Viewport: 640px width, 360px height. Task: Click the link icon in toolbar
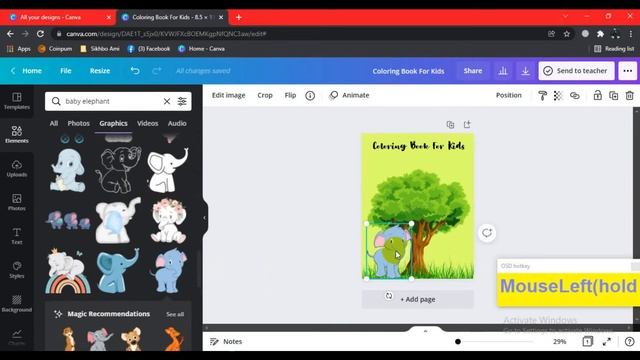pos(575,96)
